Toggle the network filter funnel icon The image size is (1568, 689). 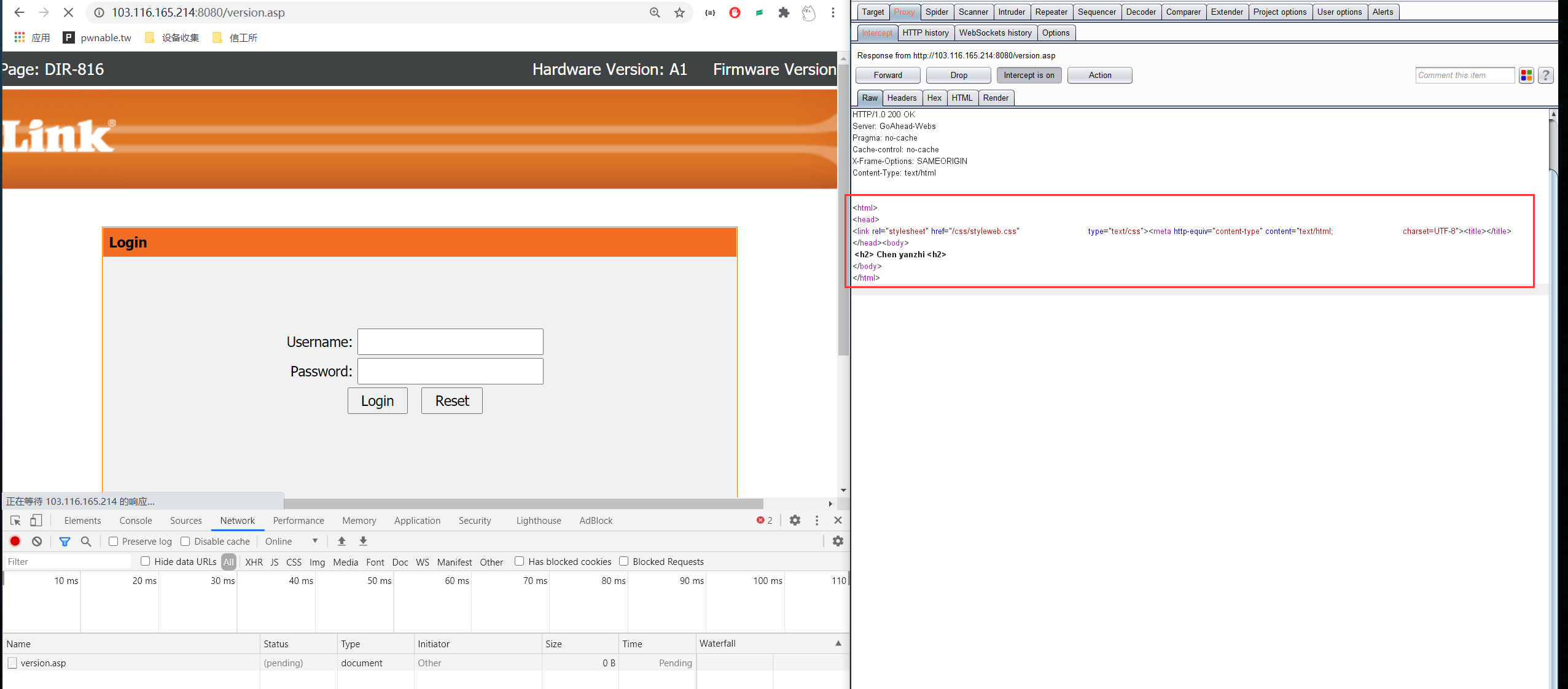tap(64, 541)
